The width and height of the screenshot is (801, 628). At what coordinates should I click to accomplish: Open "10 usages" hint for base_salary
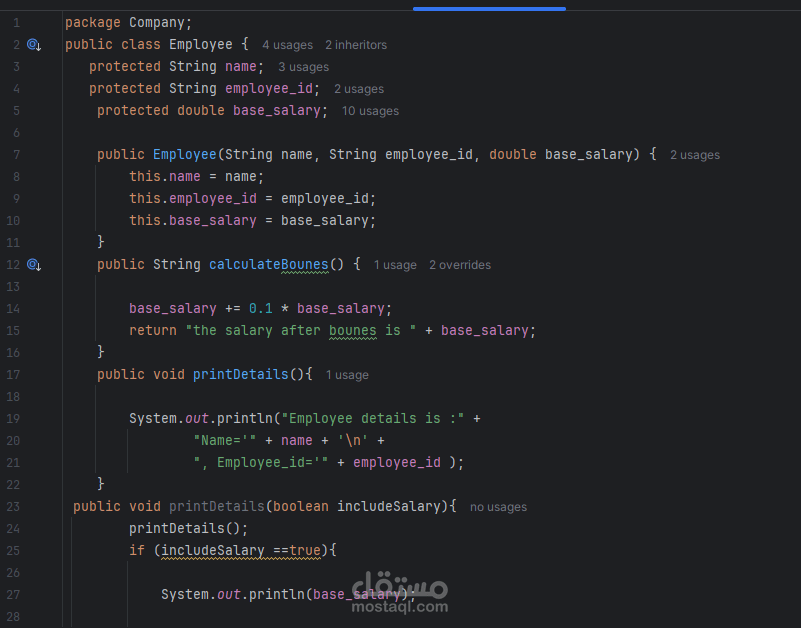[x=370, y=111]
